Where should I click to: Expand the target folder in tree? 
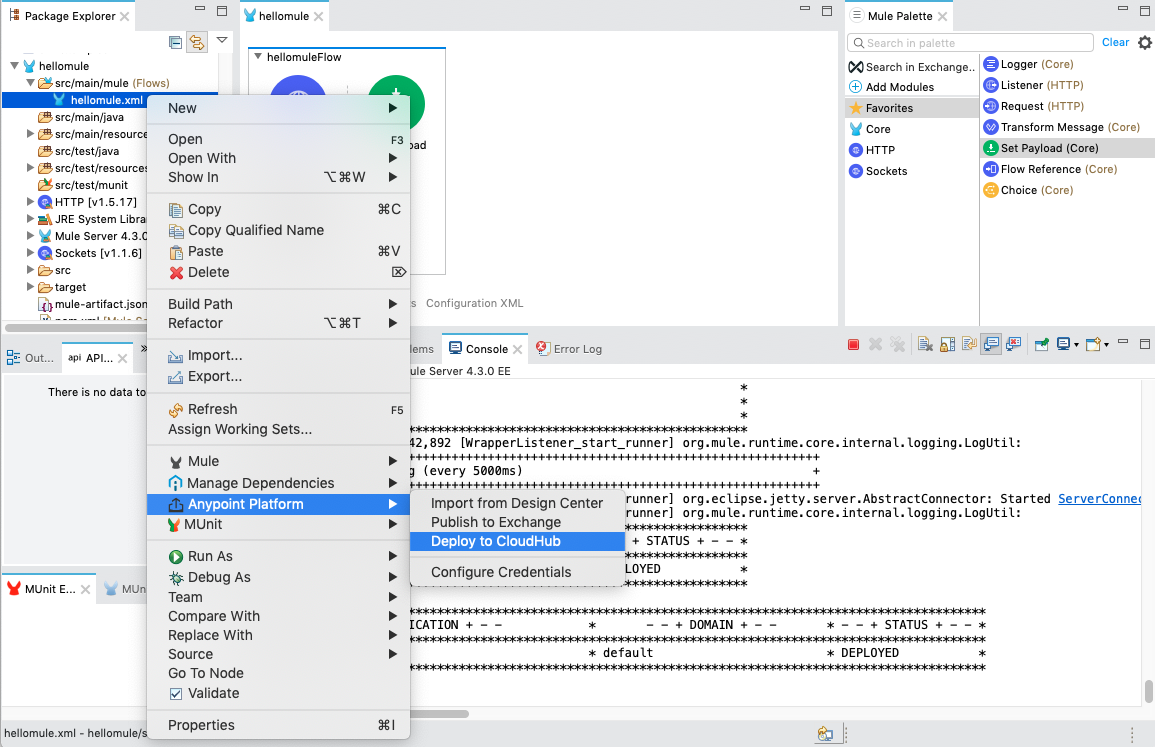pyautogui.click(x=31, y=287)
